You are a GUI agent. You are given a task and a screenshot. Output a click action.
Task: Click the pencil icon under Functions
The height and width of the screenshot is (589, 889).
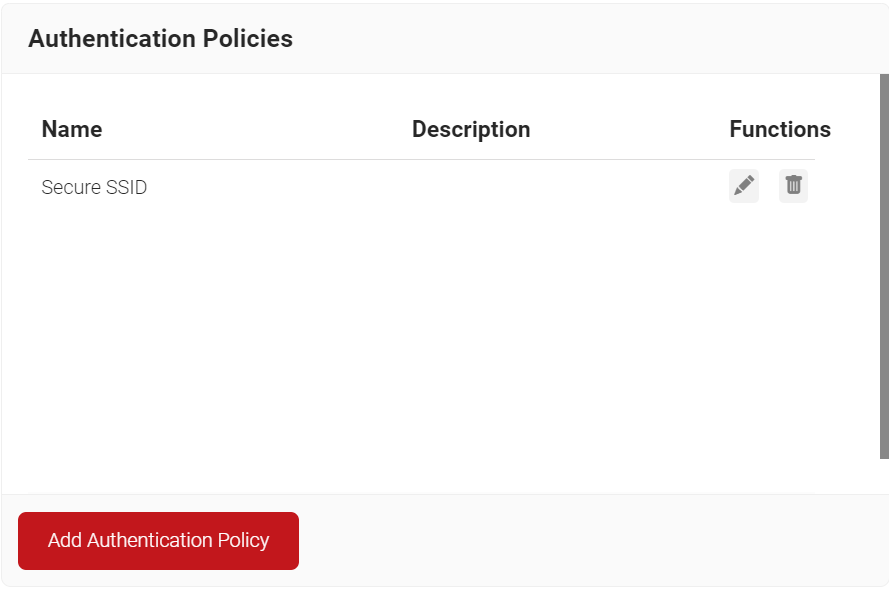[744, 186]
